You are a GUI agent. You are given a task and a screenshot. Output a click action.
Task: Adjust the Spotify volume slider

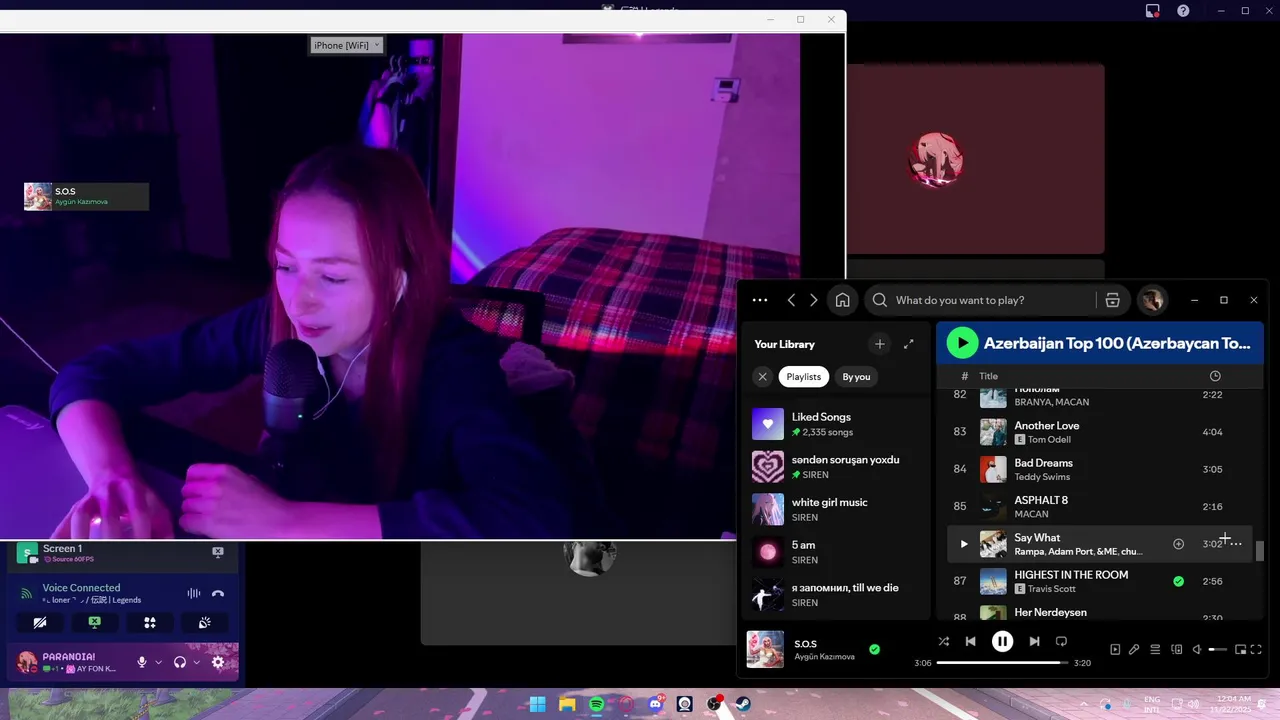(x=1218, y=650)
